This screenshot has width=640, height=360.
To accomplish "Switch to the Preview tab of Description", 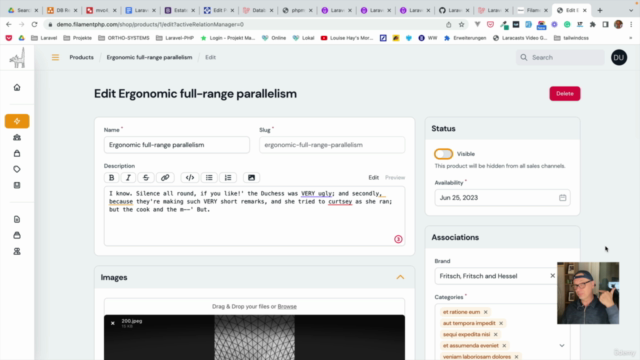I will coord(395,178).
